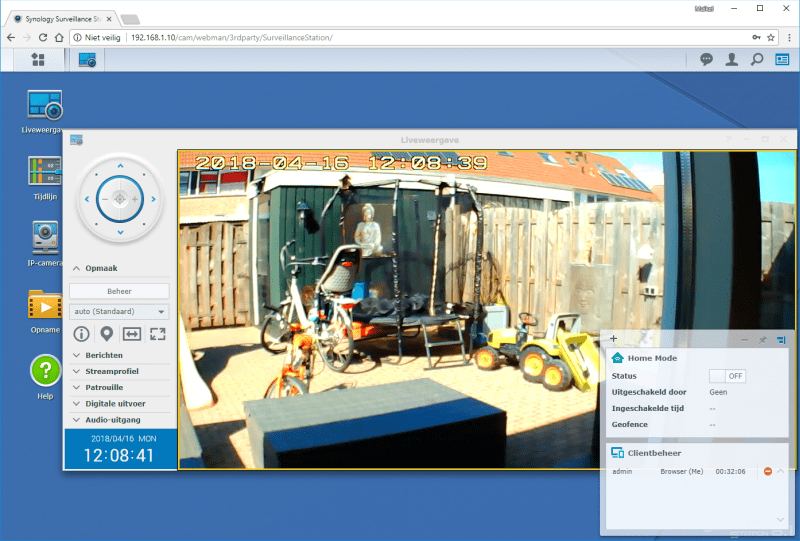The width and height of the screenshot is (800, 541).
Task: Pan camera down with PTZ arrow
Action: (120, 232)
